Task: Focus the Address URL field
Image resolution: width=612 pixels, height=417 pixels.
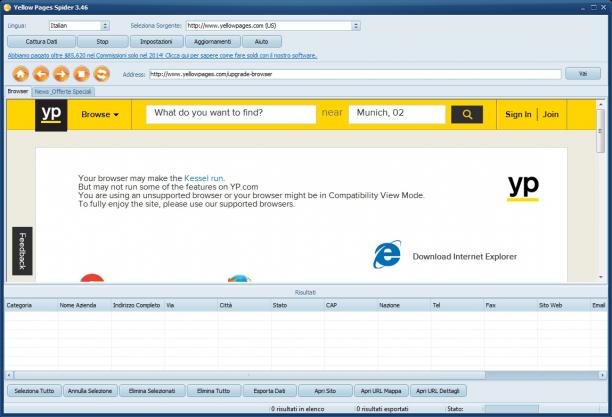Action: pyautogui.click(x=355, y=74)
